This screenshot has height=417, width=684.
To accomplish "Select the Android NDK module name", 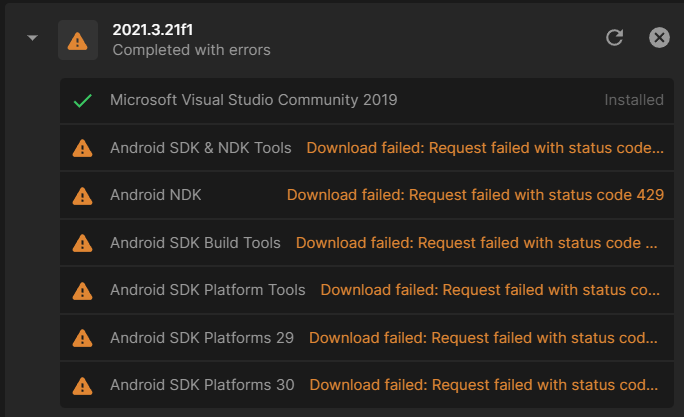I will pos(156,195).
